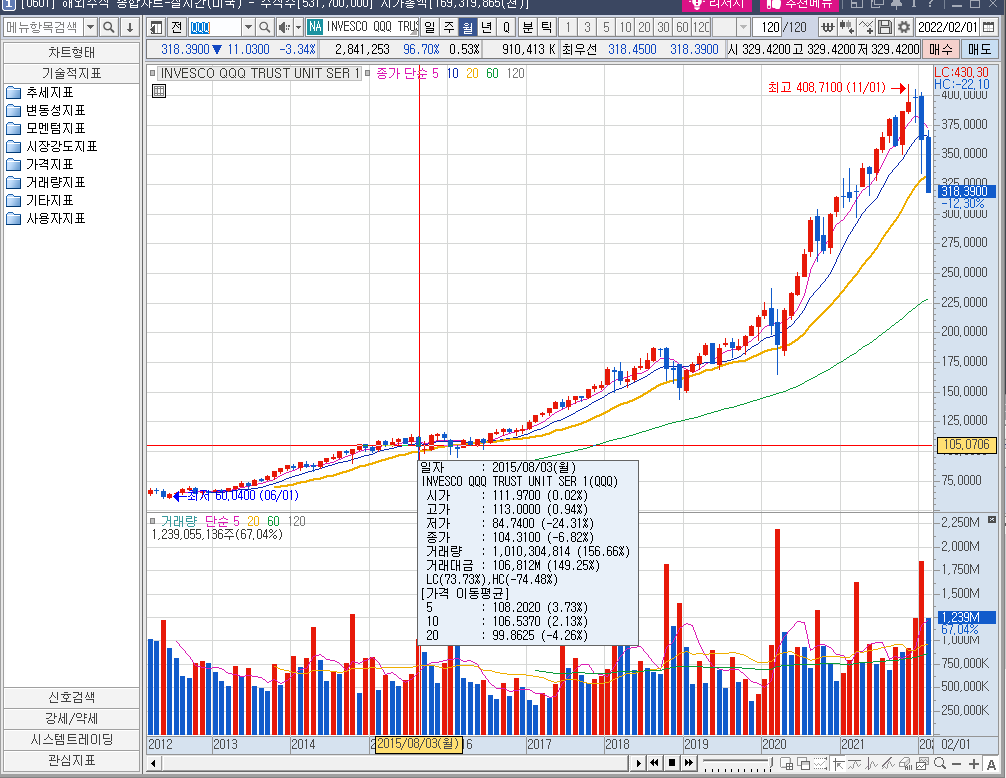The image size is (1006, 778).
Task: Open the calendar date picker icon
Action: coord(989,28)
